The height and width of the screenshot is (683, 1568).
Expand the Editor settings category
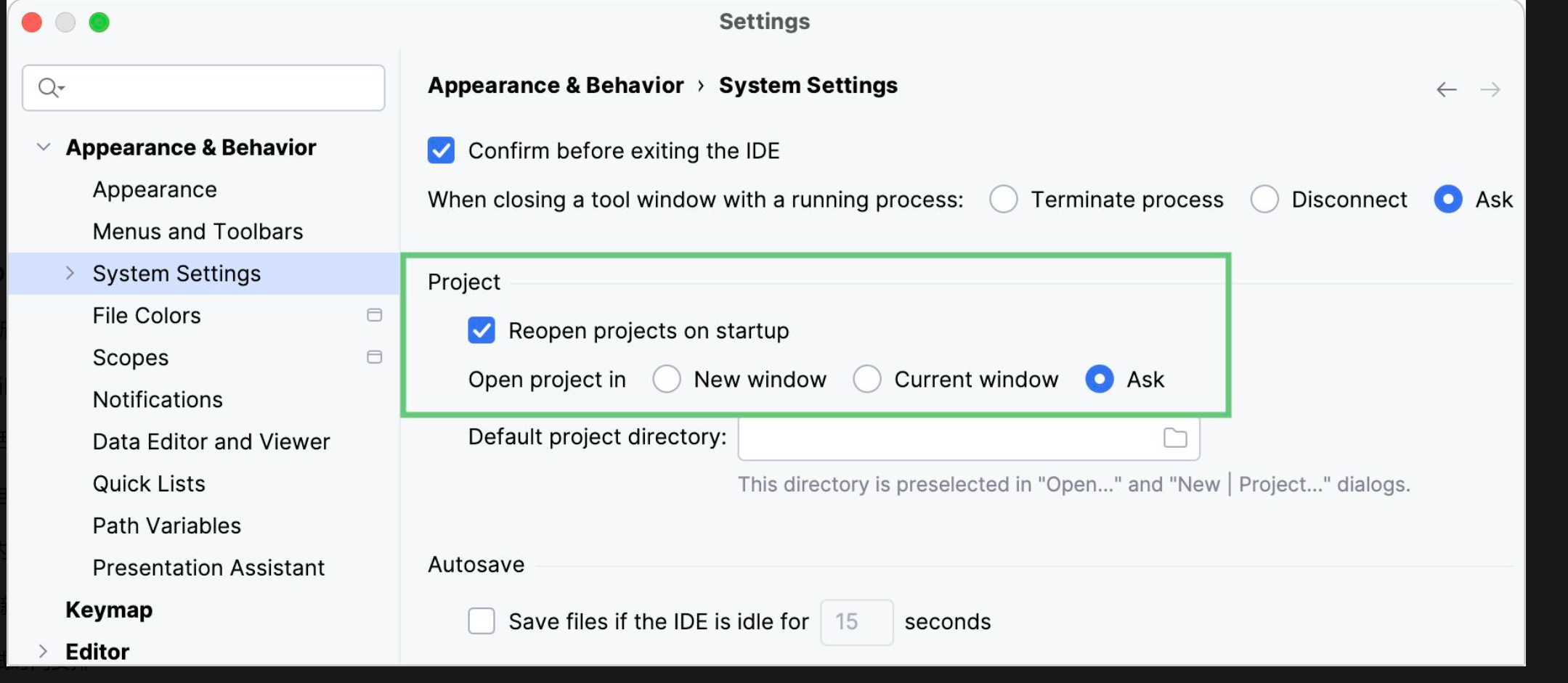point(43,651)
